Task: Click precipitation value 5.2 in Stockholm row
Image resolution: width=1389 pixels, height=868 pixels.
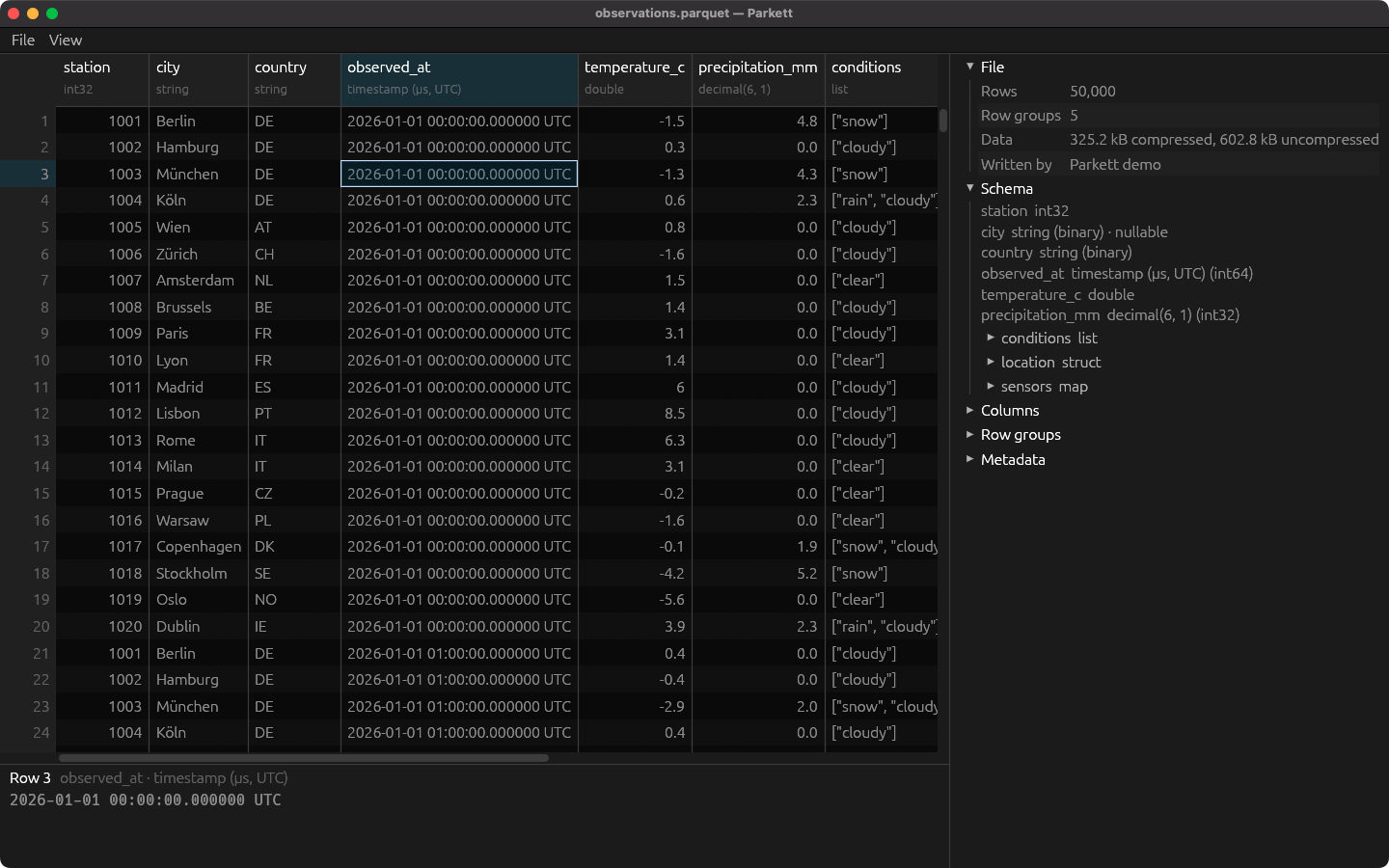Action: [758, 573]
